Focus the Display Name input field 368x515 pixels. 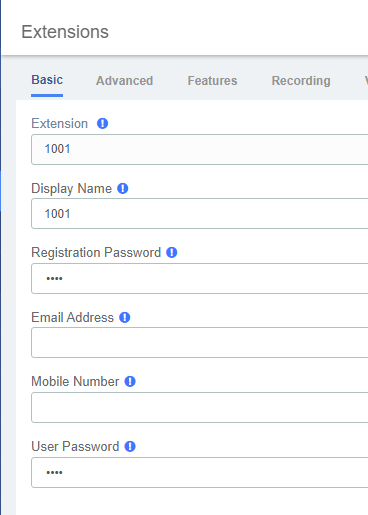(x=200, y=214)
